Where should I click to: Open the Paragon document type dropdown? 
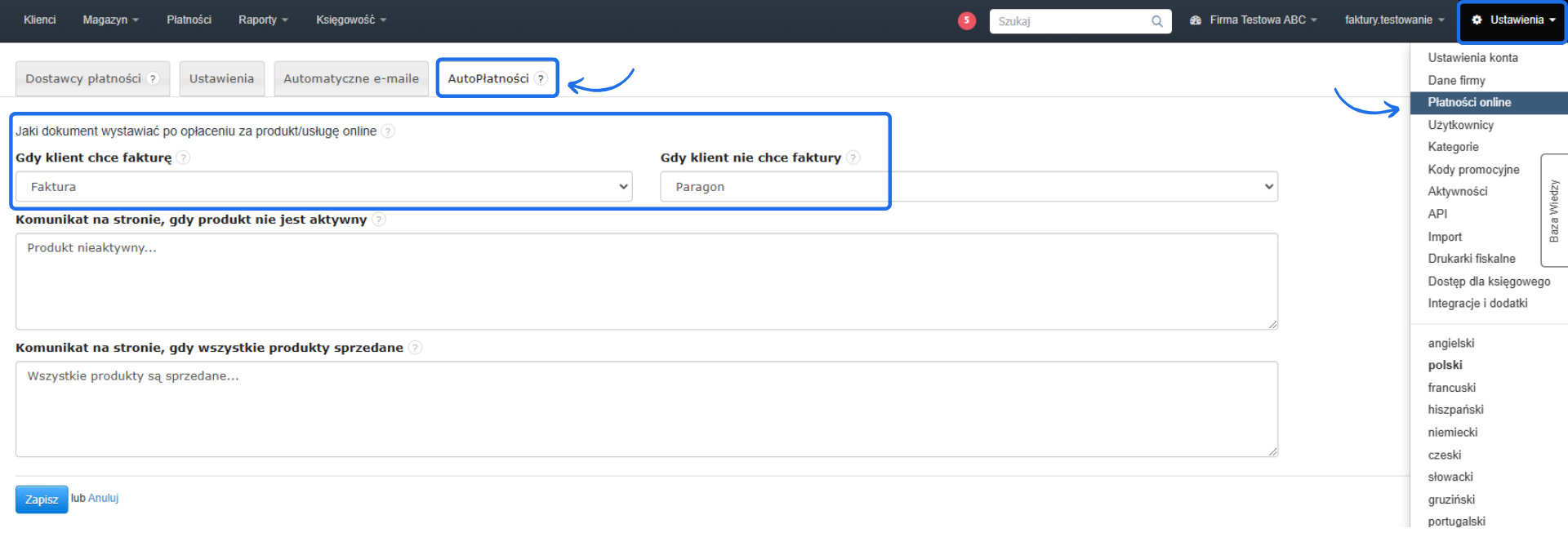coord(969,187)
